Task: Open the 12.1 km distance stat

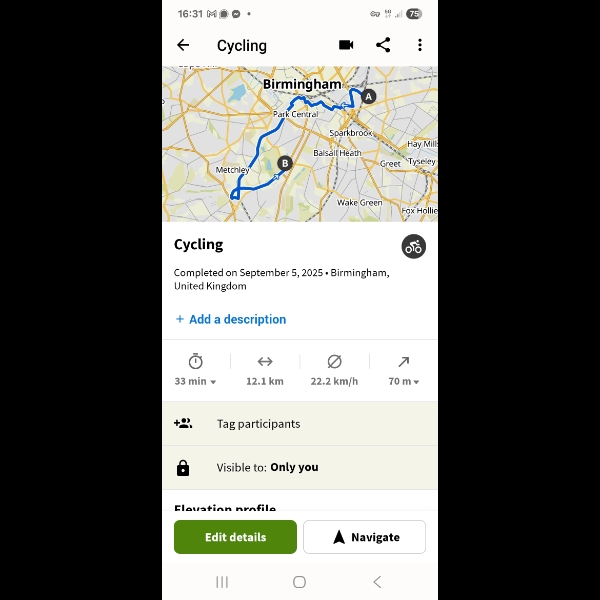Action: (265, 370)
